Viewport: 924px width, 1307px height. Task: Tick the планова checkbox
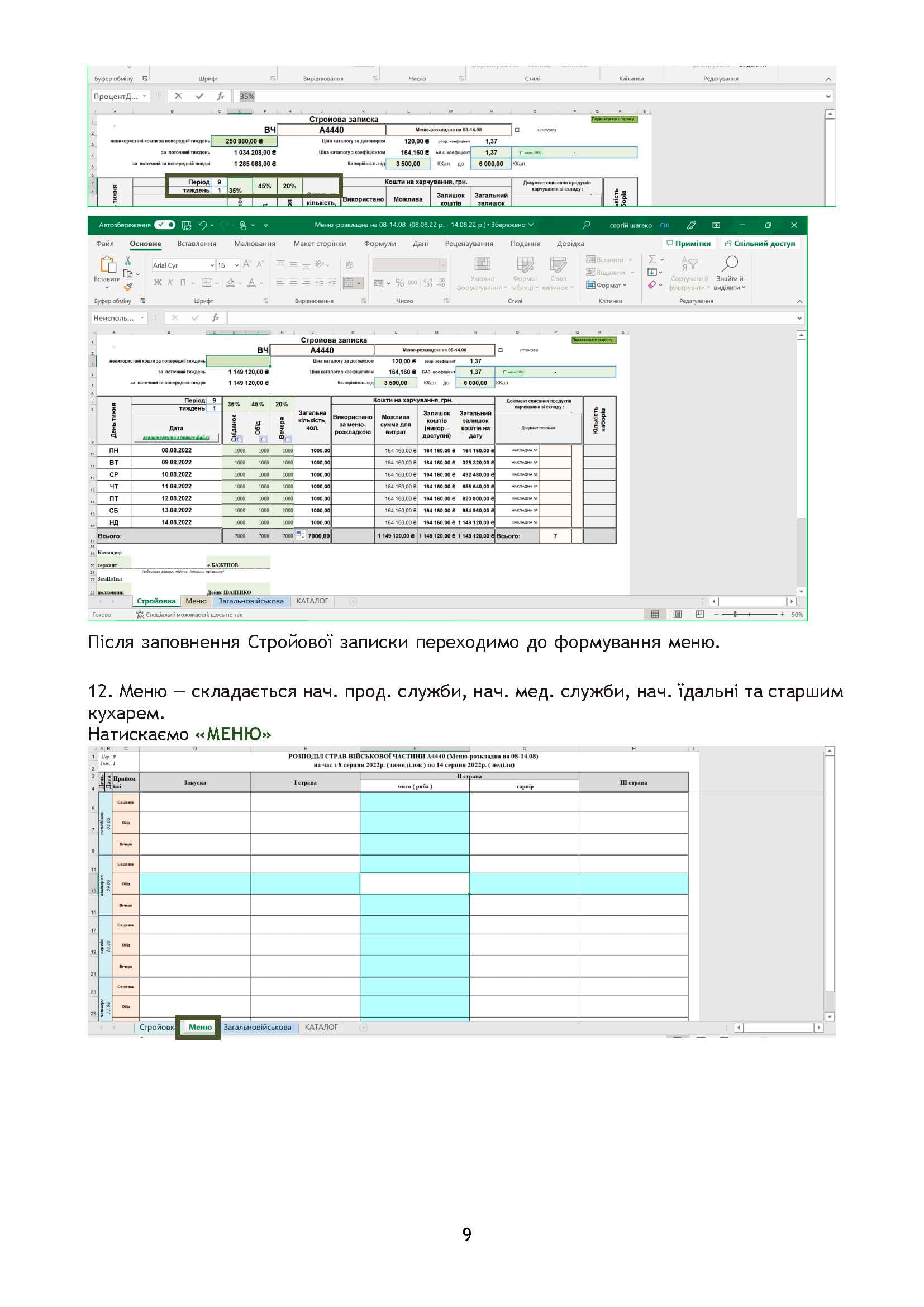(x=501, y=350)
